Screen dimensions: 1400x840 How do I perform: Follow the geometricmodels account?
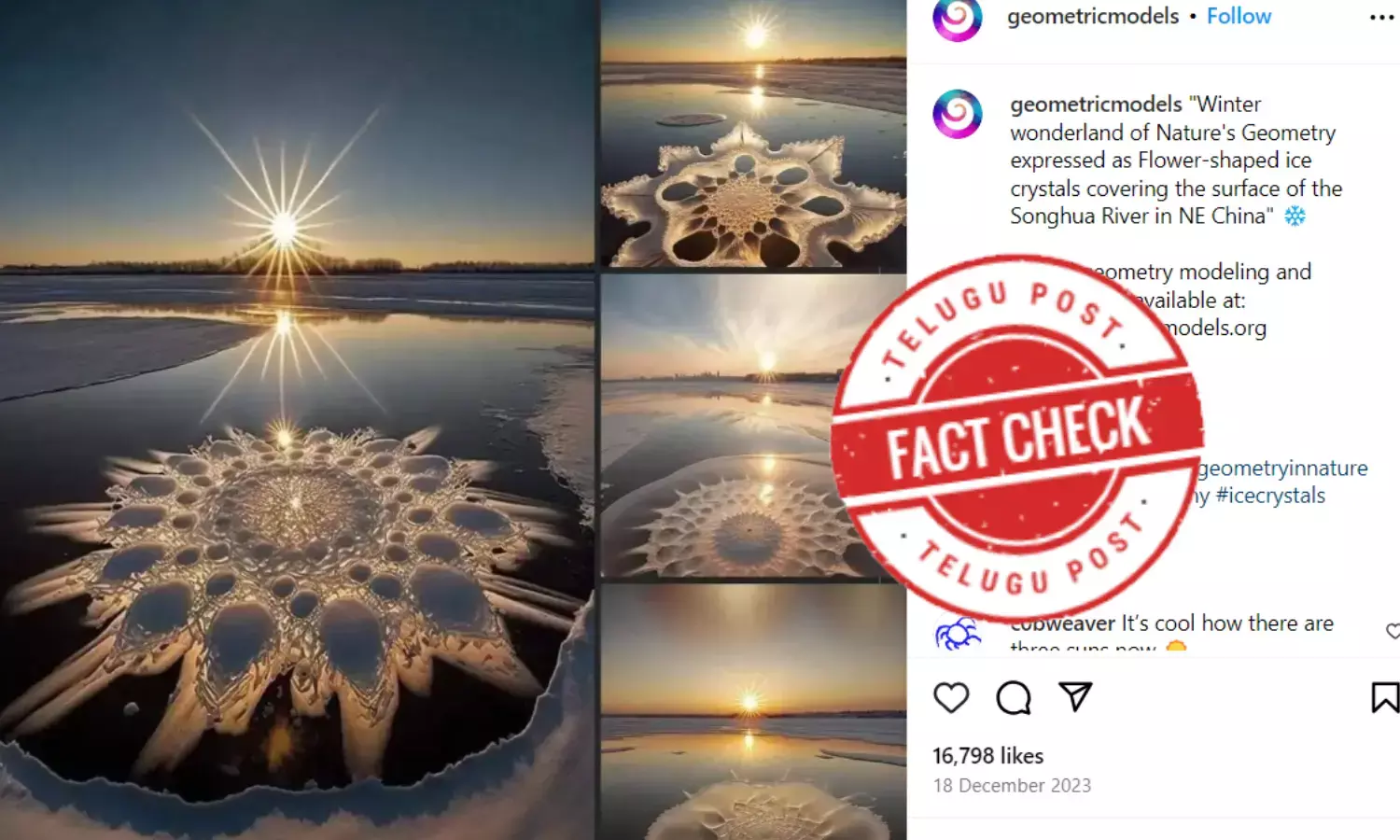1239,16
